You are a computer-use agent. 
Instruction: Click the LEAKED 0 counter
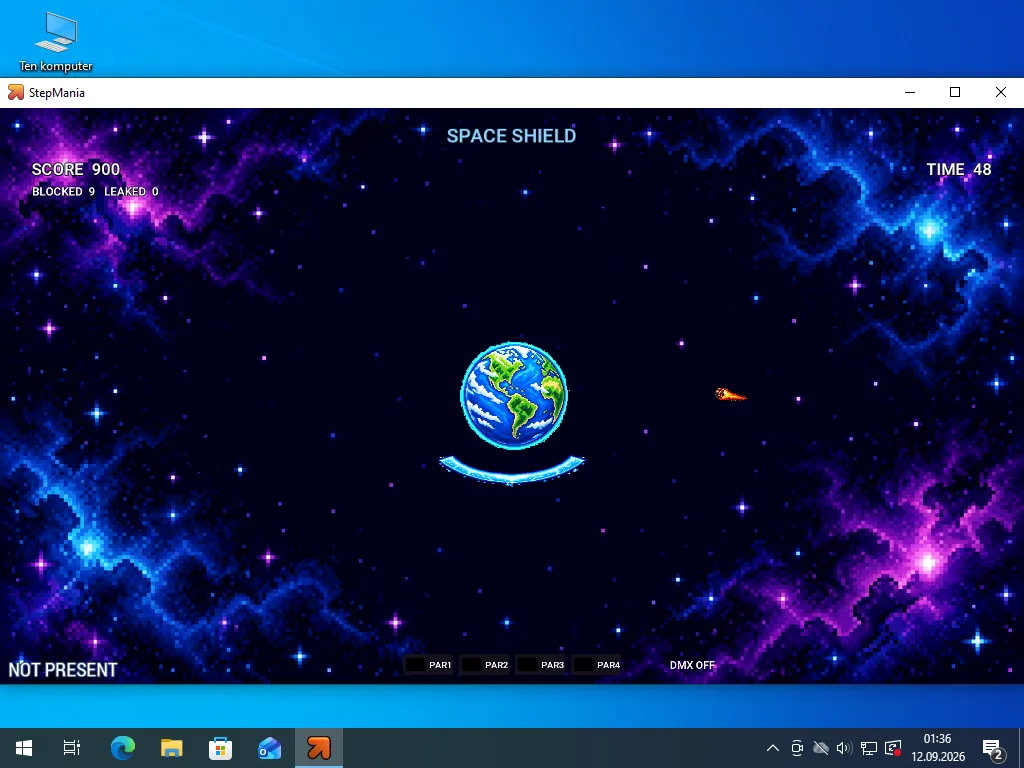click(131, 191)
